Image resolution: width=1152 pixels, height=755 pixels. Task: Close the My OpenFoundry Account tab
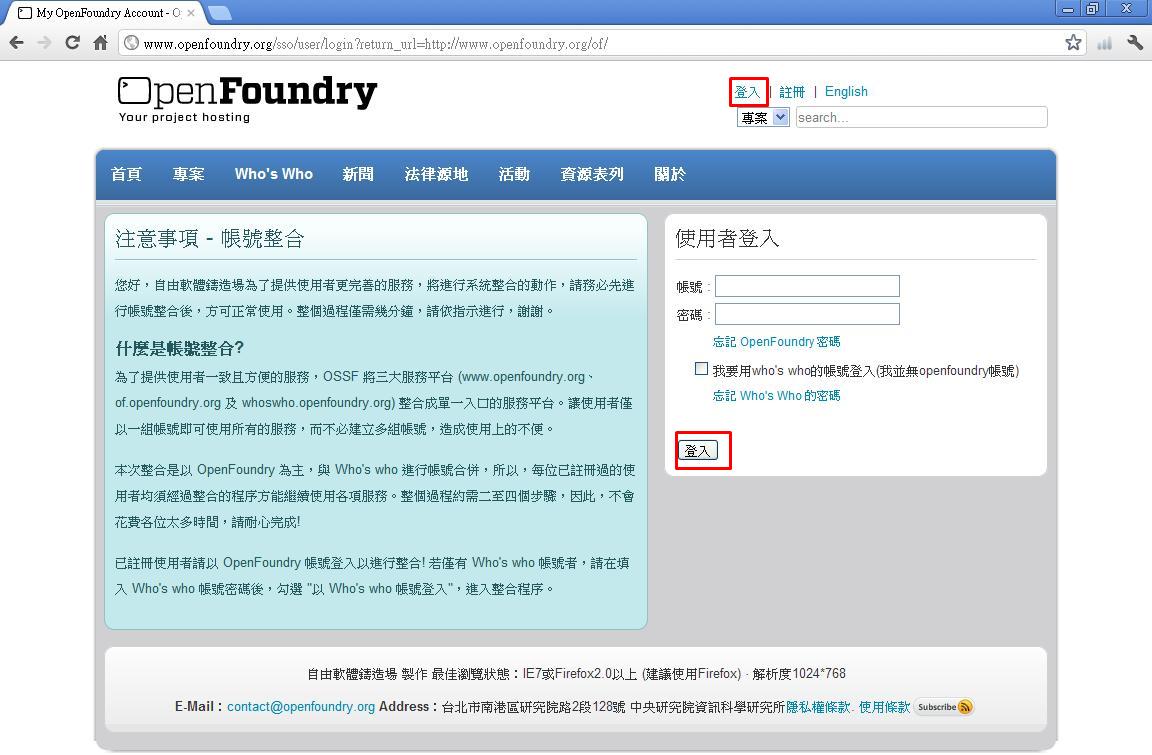[191, 12]
